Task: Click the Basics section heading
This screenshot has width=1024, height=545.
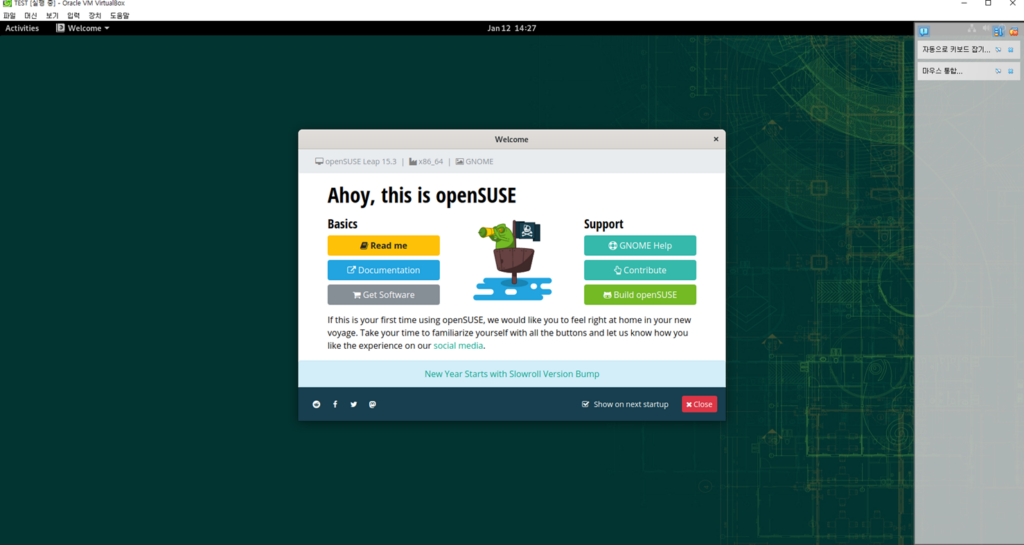Action: click(x=342, y=224)
